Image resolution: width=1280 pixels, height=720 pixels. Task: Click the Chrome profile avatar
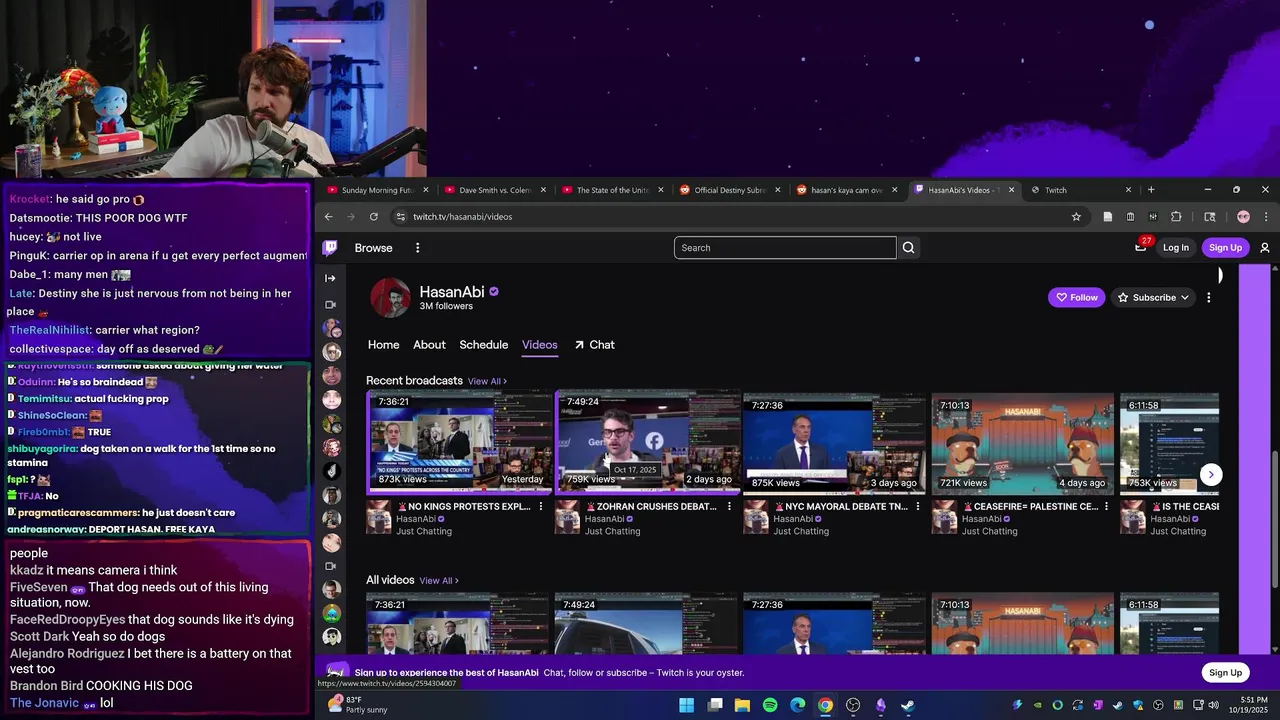coord(1243,217)
